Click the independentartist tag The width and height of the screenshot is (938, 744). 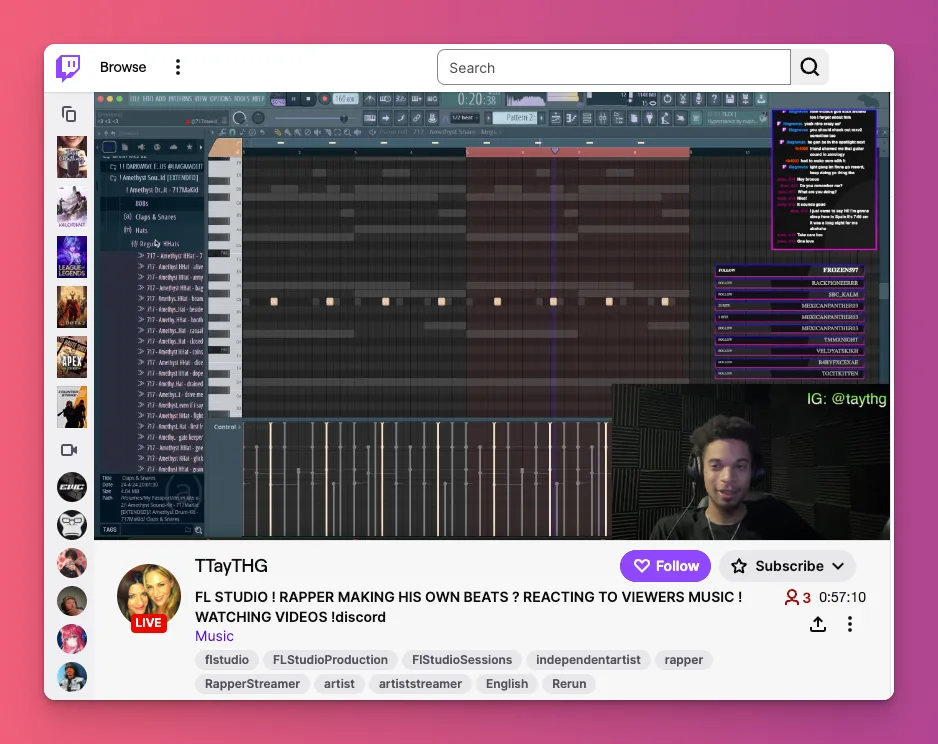[x=588, y=660]
